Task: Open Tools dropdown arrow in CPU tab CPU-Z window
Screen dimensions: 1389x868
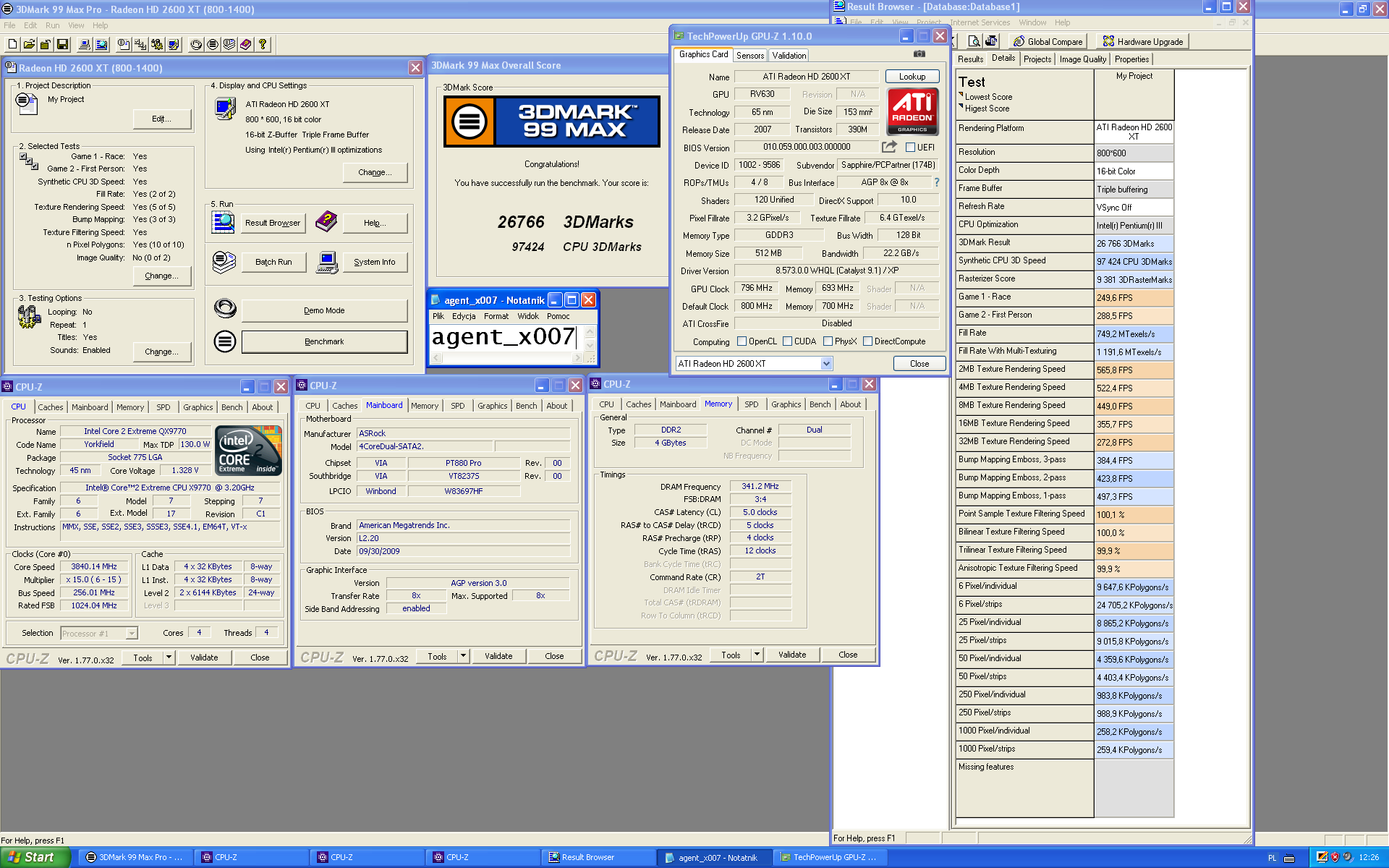Action: click(x=169, y=658)
